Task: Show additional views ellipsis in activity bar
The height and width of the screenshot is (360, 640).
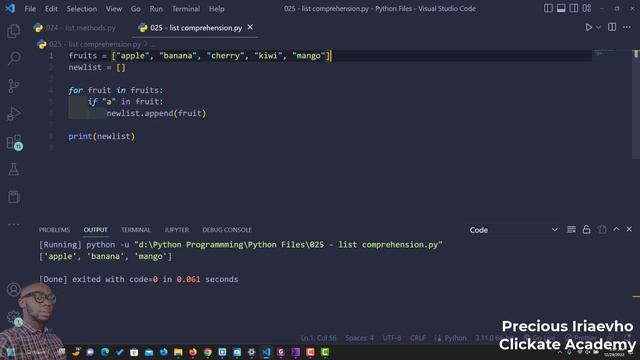Action: (13, 224)
